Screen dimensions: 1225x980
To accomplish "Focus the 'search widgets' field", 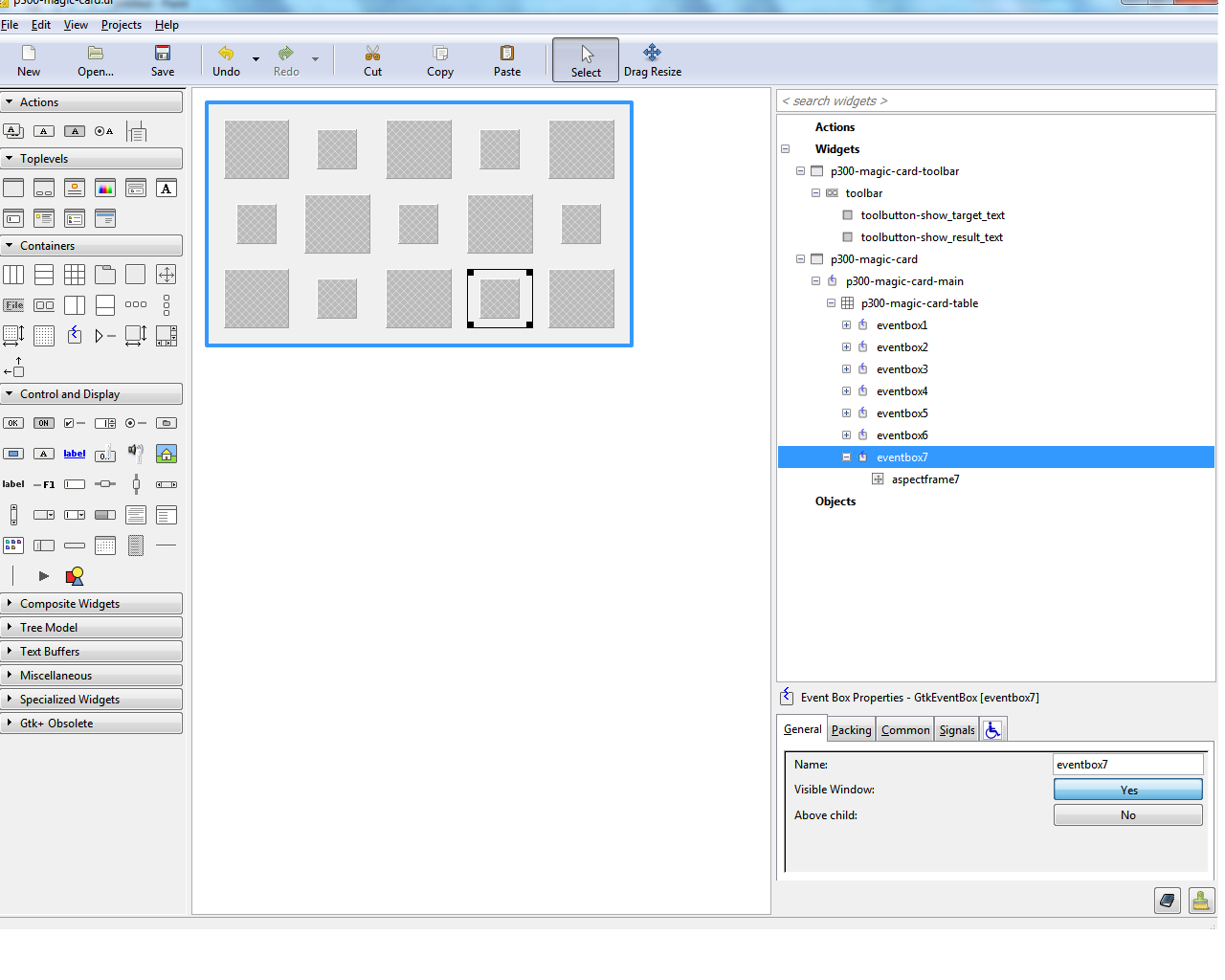I will pyautogui.click(x=996, y=100).
